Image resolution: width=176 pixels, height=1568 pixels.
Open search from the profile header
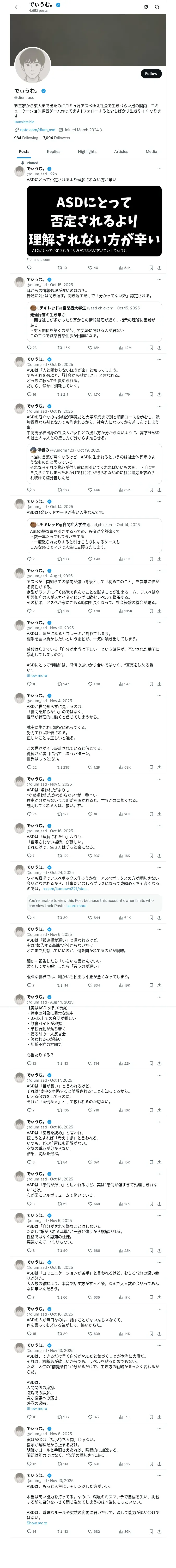(157, 7)
